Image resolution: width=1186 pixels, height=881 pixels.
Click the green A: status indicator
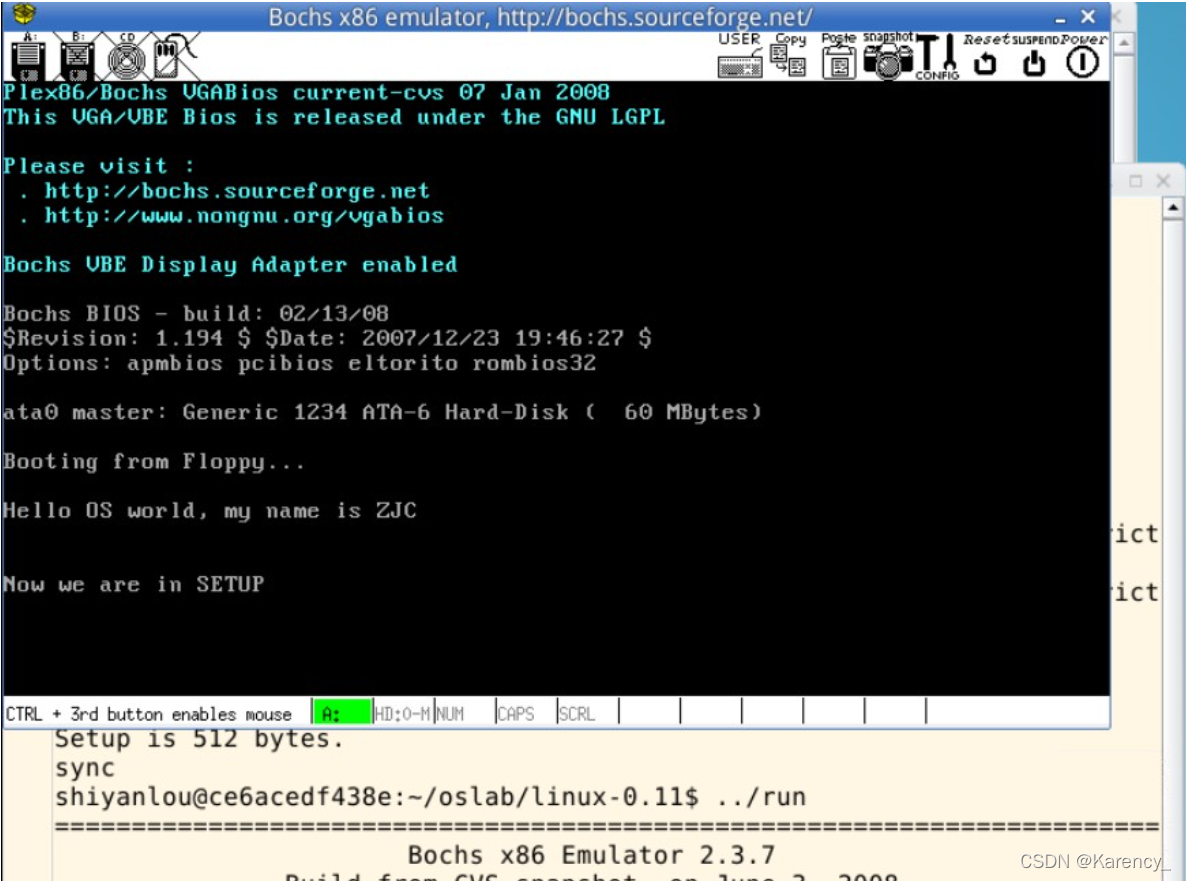(x=342, y=713)
